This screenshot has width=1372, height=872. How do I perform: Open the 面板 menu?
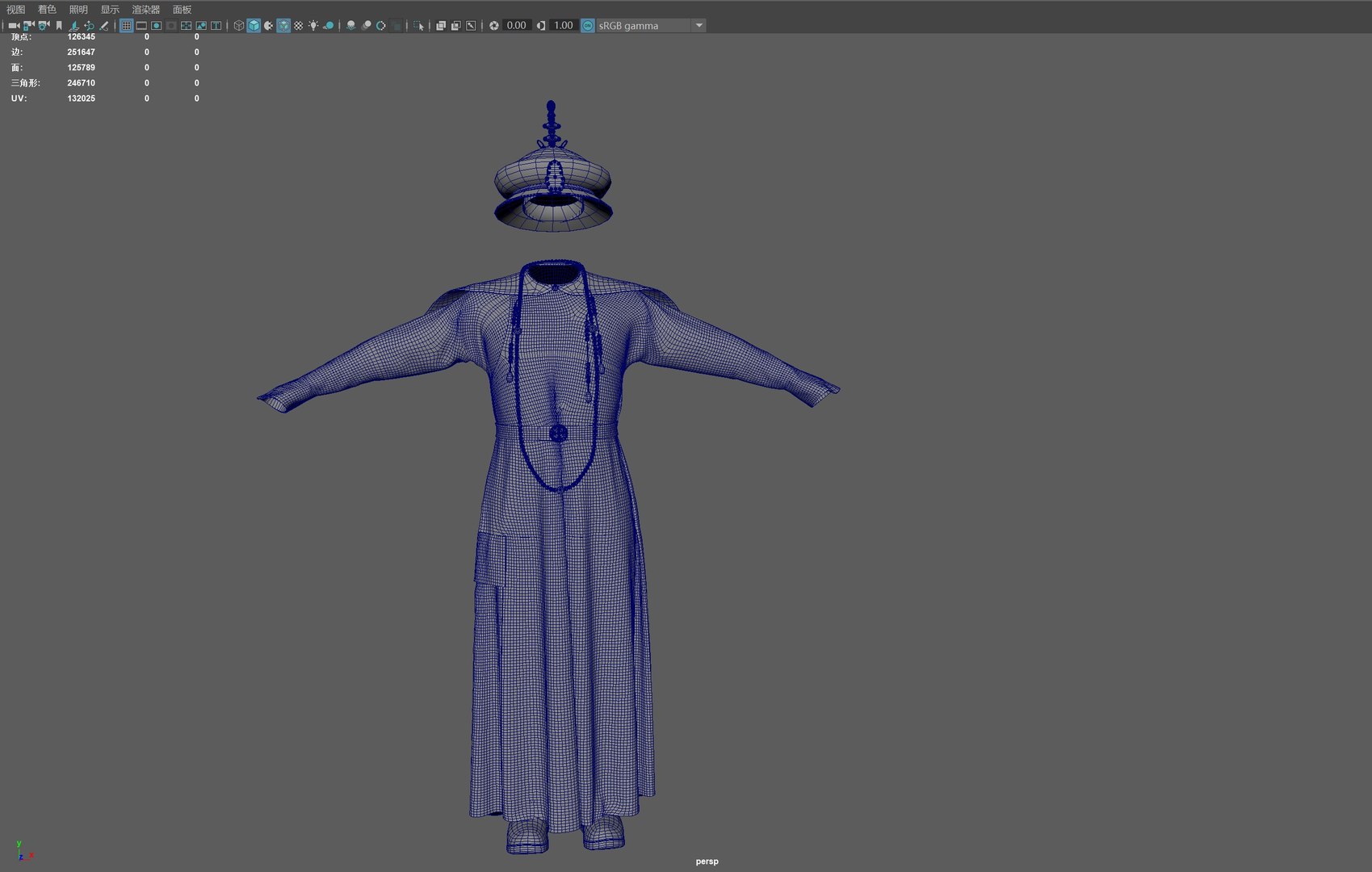click(183, 10)
